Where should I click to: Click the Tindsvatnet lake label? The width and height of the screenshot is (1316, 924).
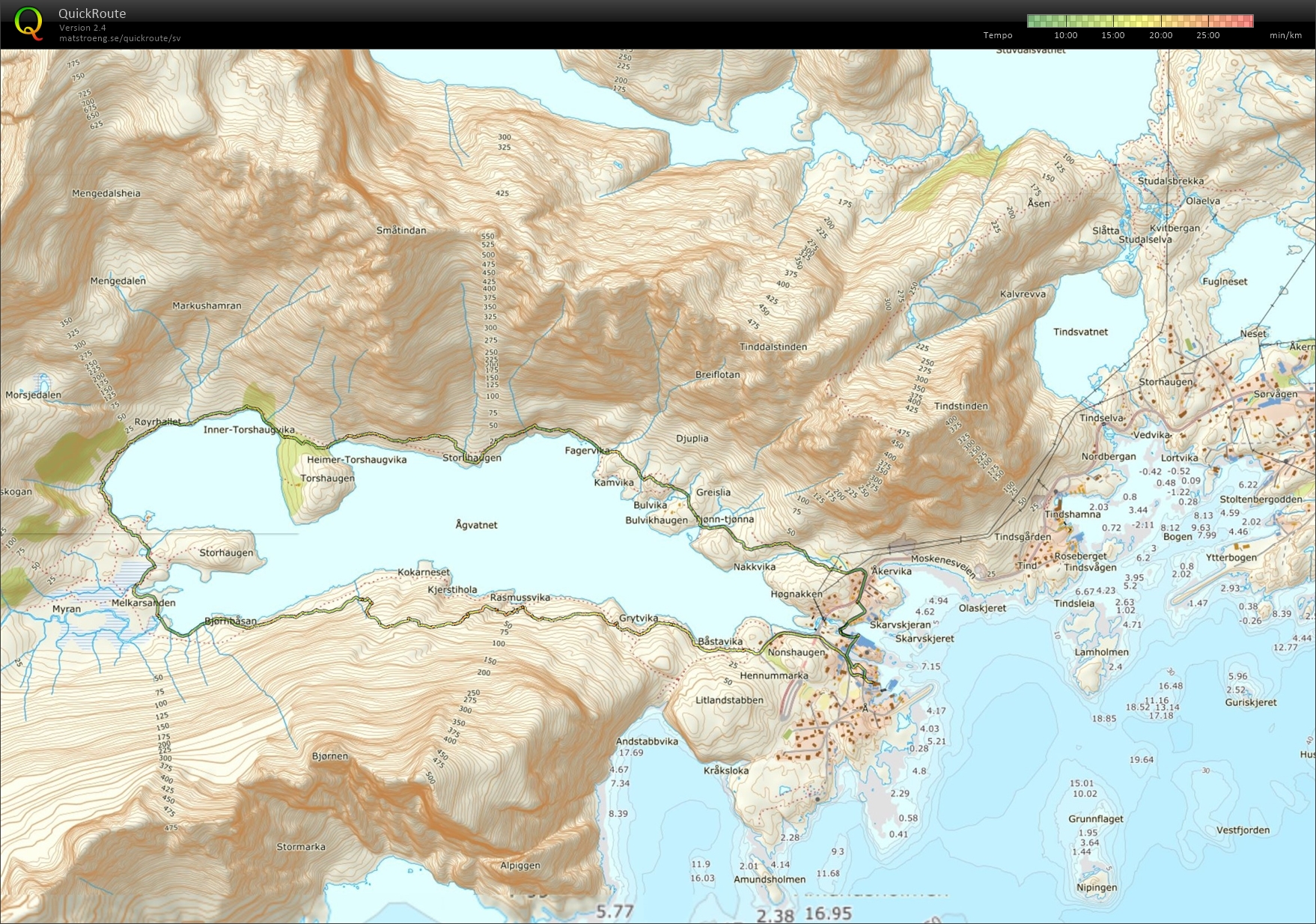[1080, 332]
